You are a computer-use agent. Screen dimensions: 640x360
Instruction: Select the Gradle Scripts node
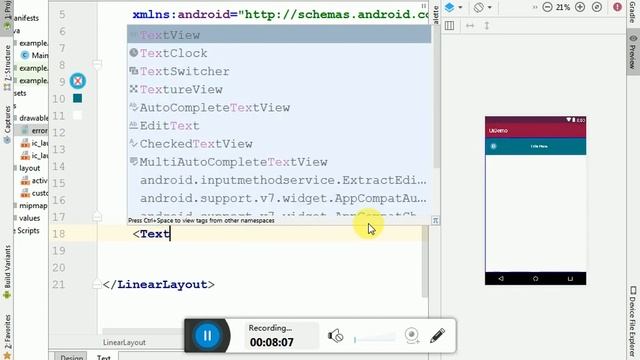click(x=28, y=231)
